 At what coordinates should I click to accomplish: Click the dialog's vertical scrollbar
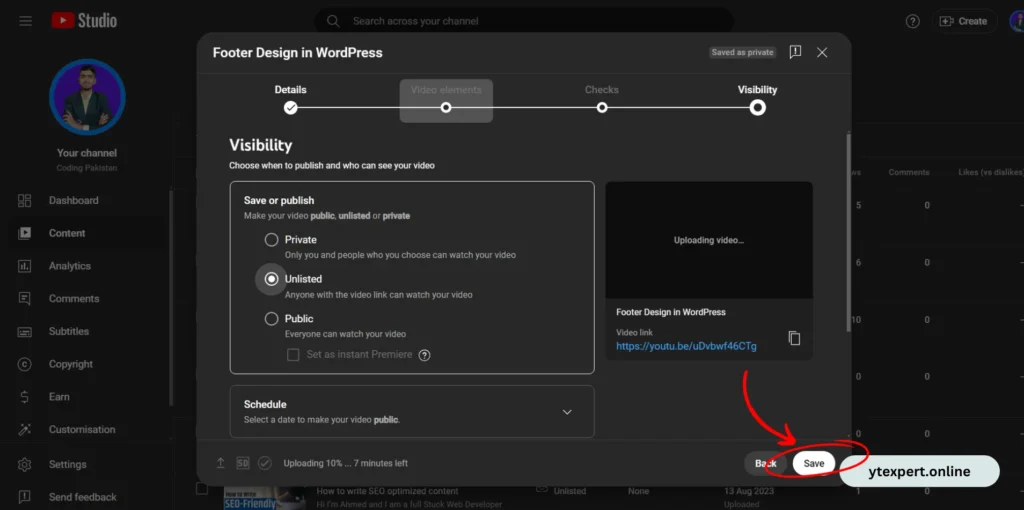848,250
